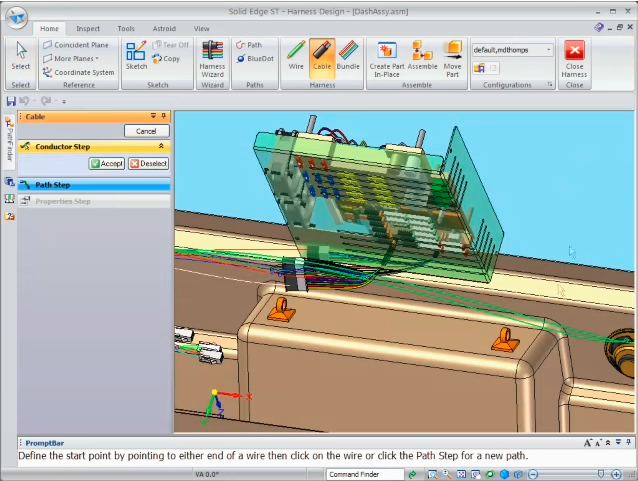The width and height of the screenshot is (638, 481).
Task: Select the Properties Step row
Action: pyautogui.click(x=94, y=201)
